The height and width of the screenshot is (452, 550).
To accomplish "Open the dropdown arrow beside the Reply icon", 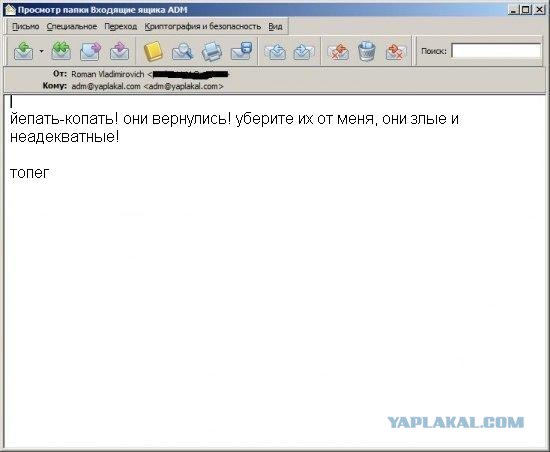I will click(x=41, y=51).
